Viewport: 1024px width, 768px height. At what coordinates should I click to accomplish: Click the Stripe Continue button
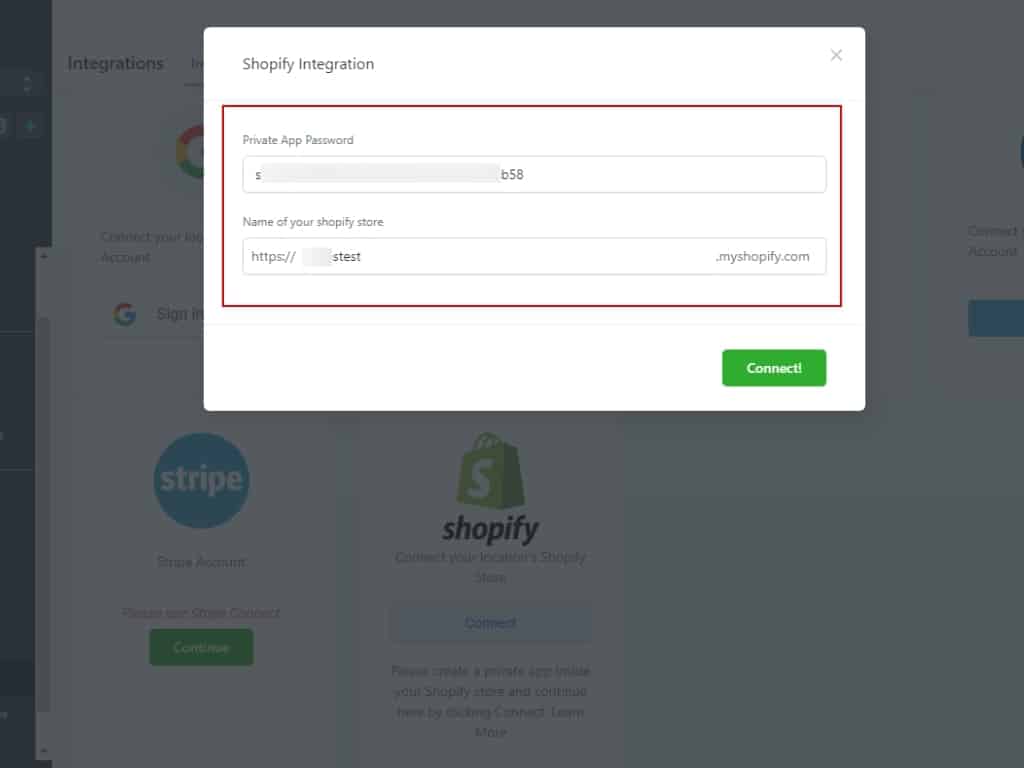pos(201,647)
